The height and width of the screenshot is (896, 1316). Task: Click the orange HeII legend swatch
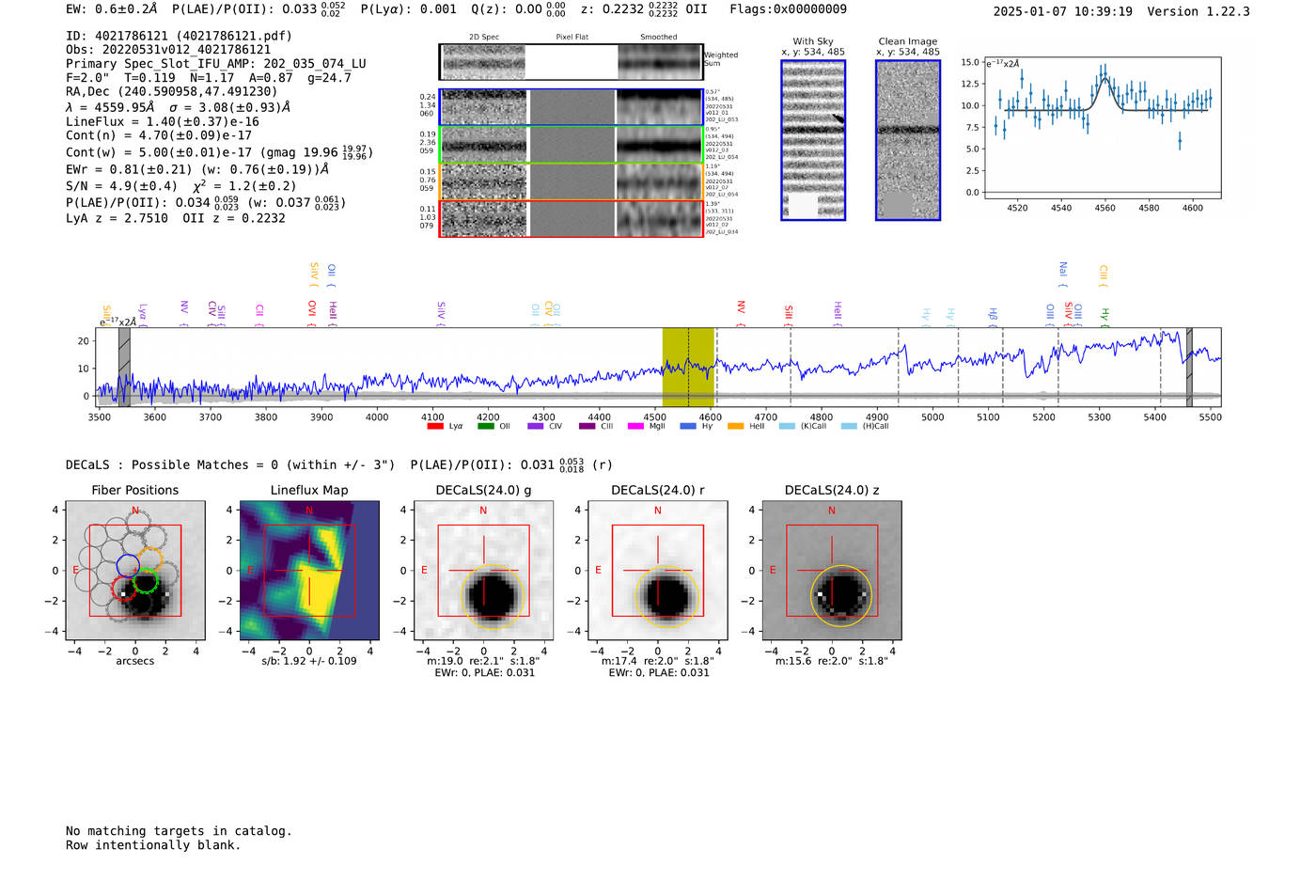[x=736, y=427]
